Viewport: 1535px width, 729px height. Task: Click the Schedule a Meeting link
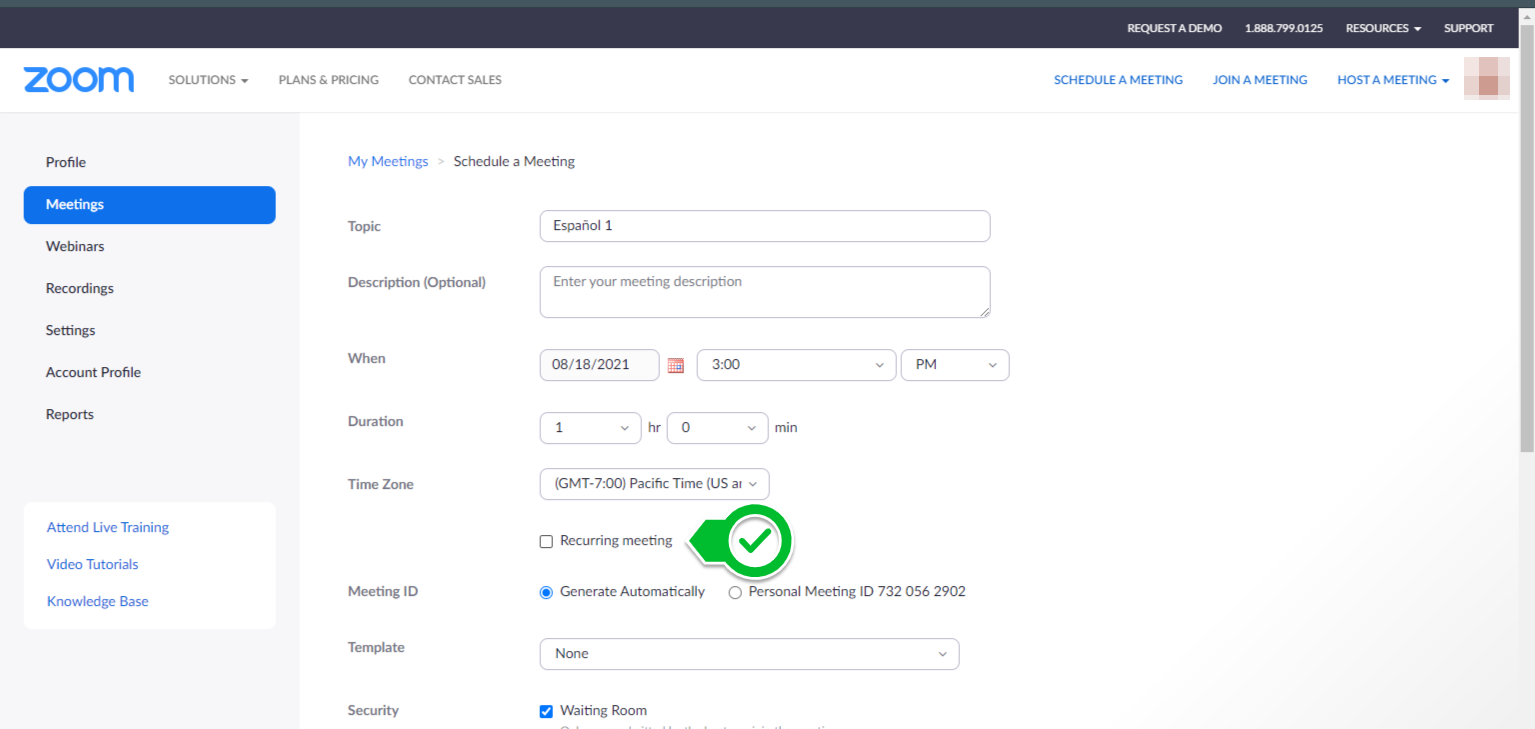point(1118,80)
